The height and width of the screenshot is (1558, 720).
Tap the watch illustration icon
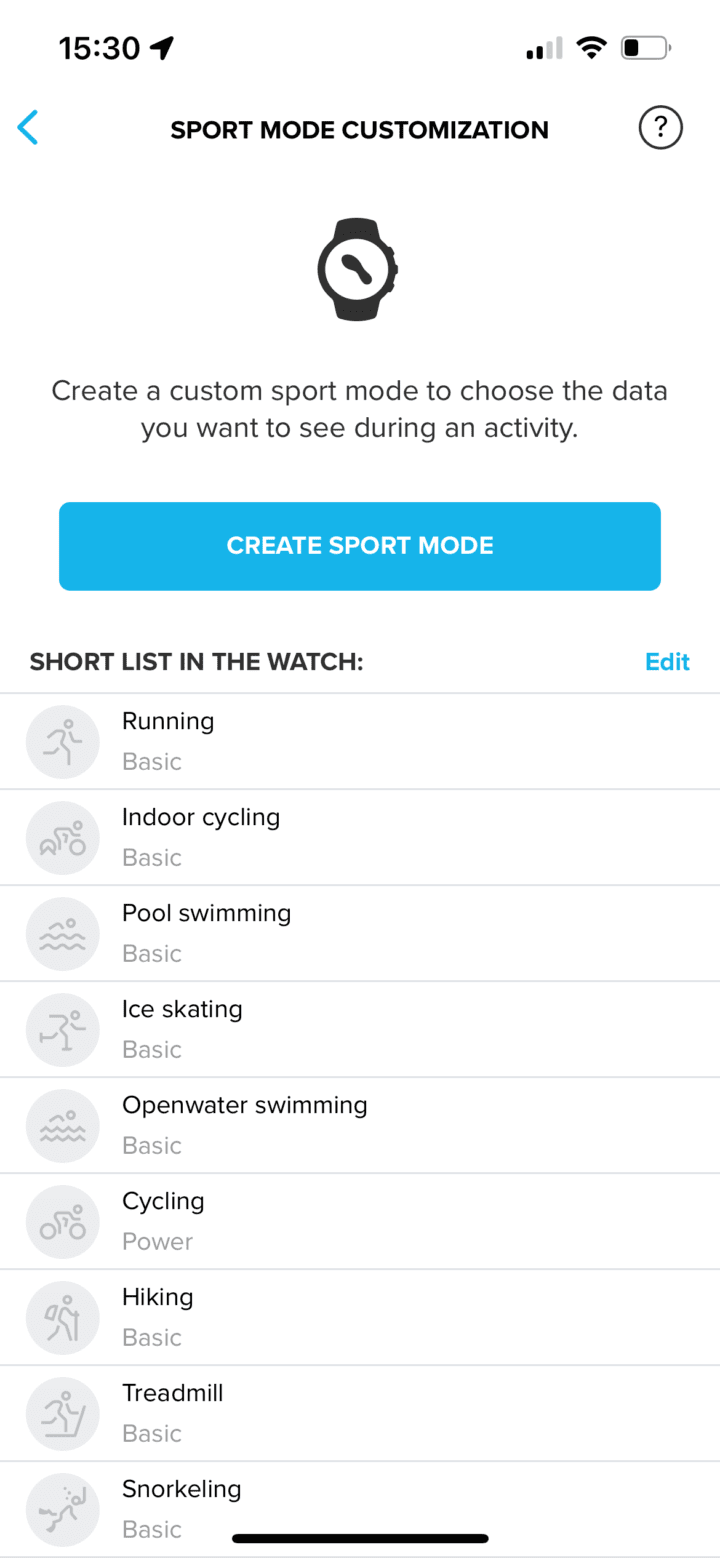click(x=359, y=270)
